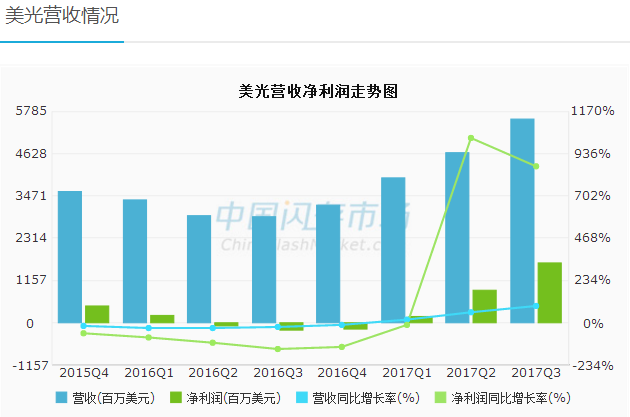Click the net profit growth point at 2016Q1
Viewport: 630px width, 417px height.
(149, 337)
